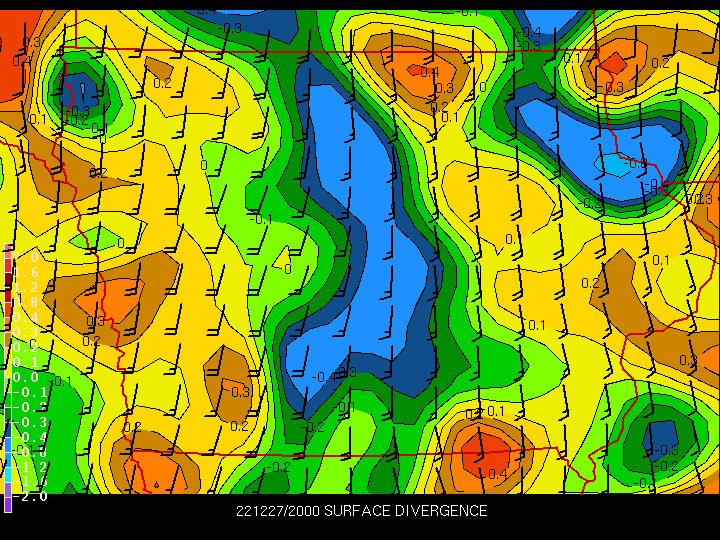Click the 1.6 legend value

[26, 272]
